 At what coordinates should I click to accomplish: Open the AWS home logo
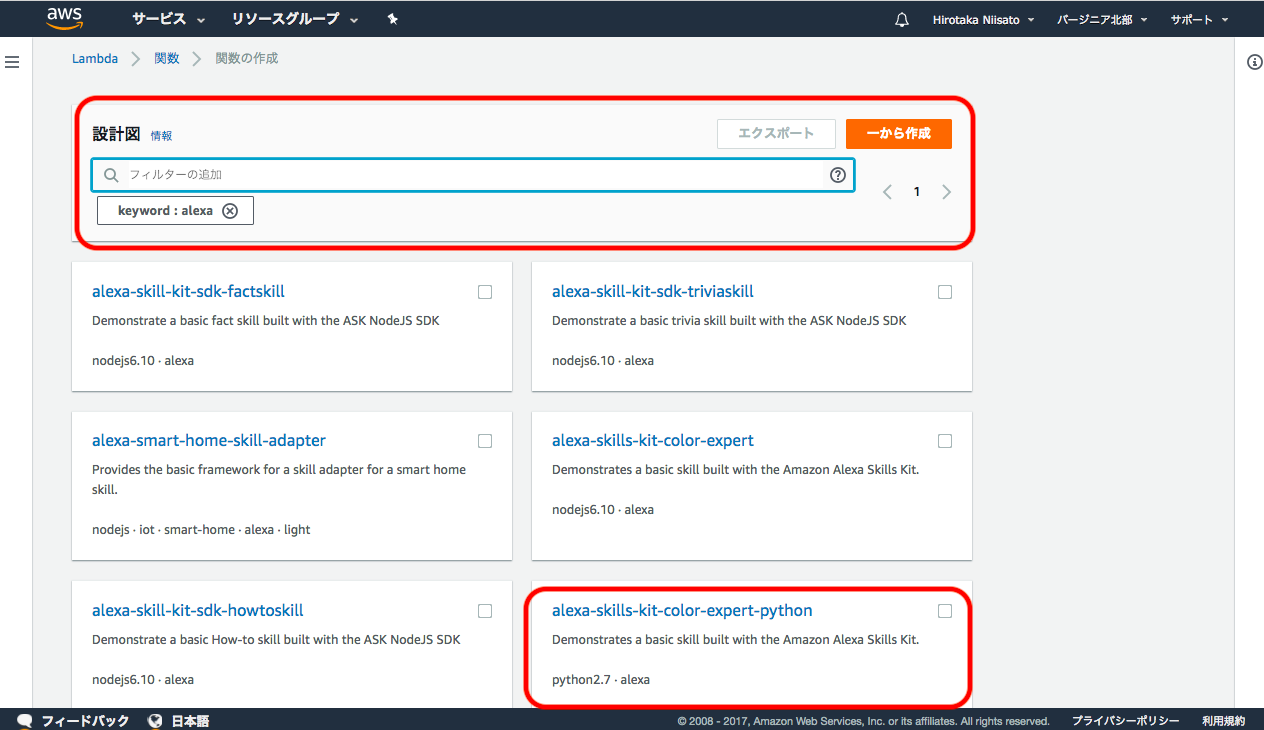pos(64,18)
